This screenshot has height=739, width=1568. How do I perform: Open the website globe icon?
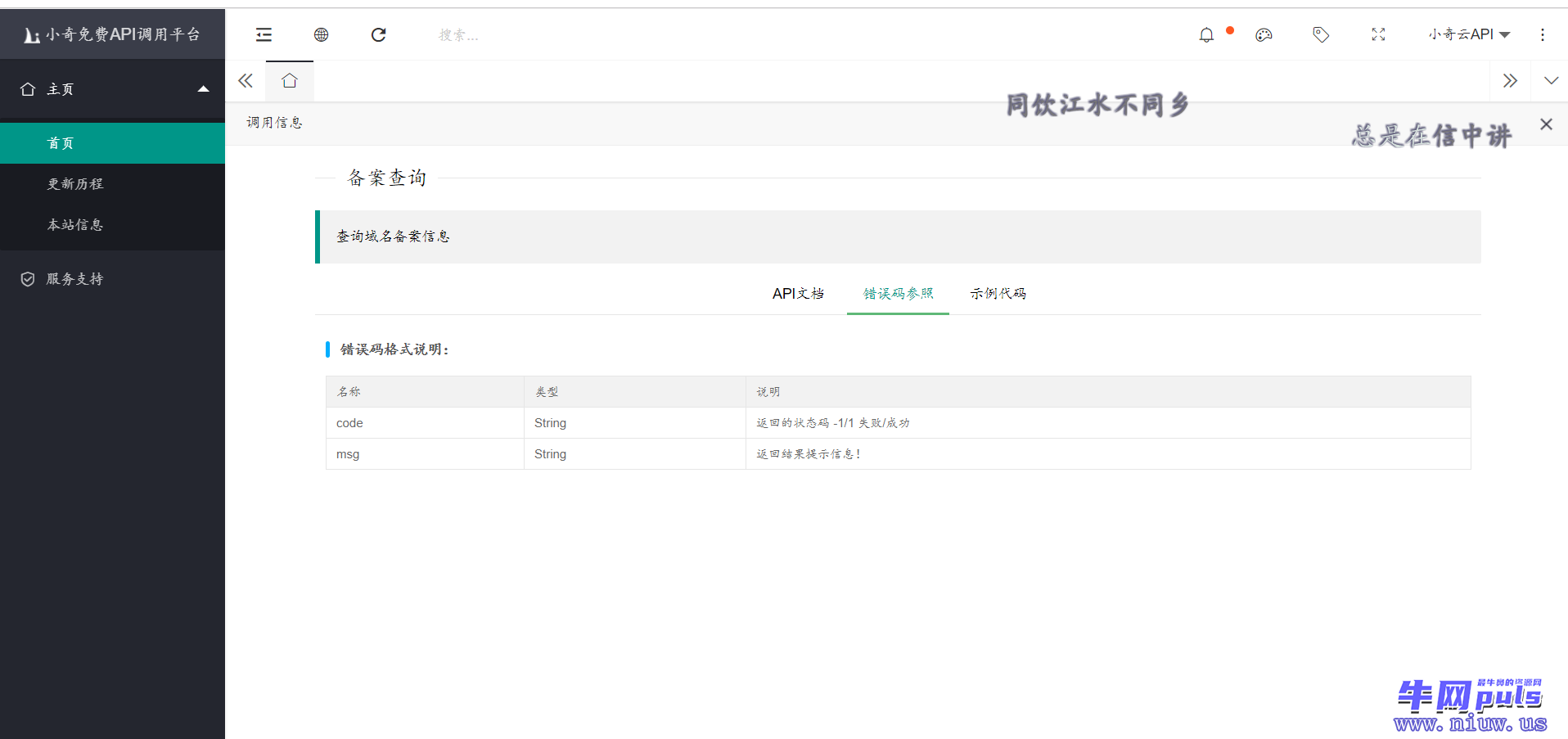point(322,34)
